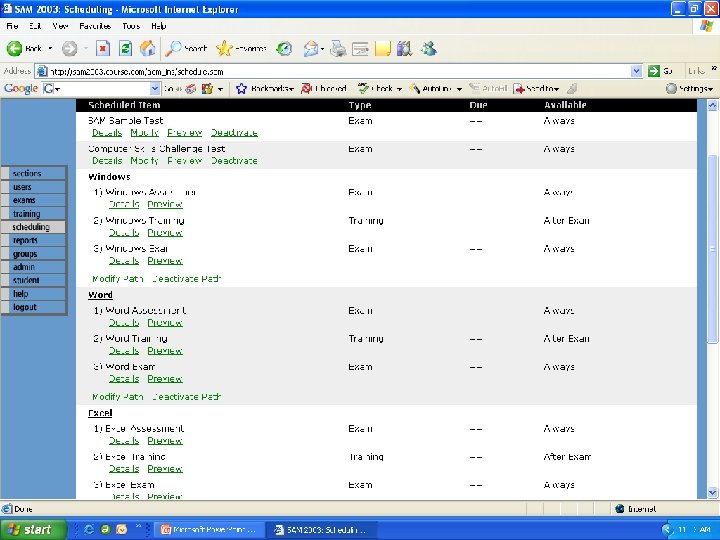Click Send to icon on Google toolbar

[519, 89]
